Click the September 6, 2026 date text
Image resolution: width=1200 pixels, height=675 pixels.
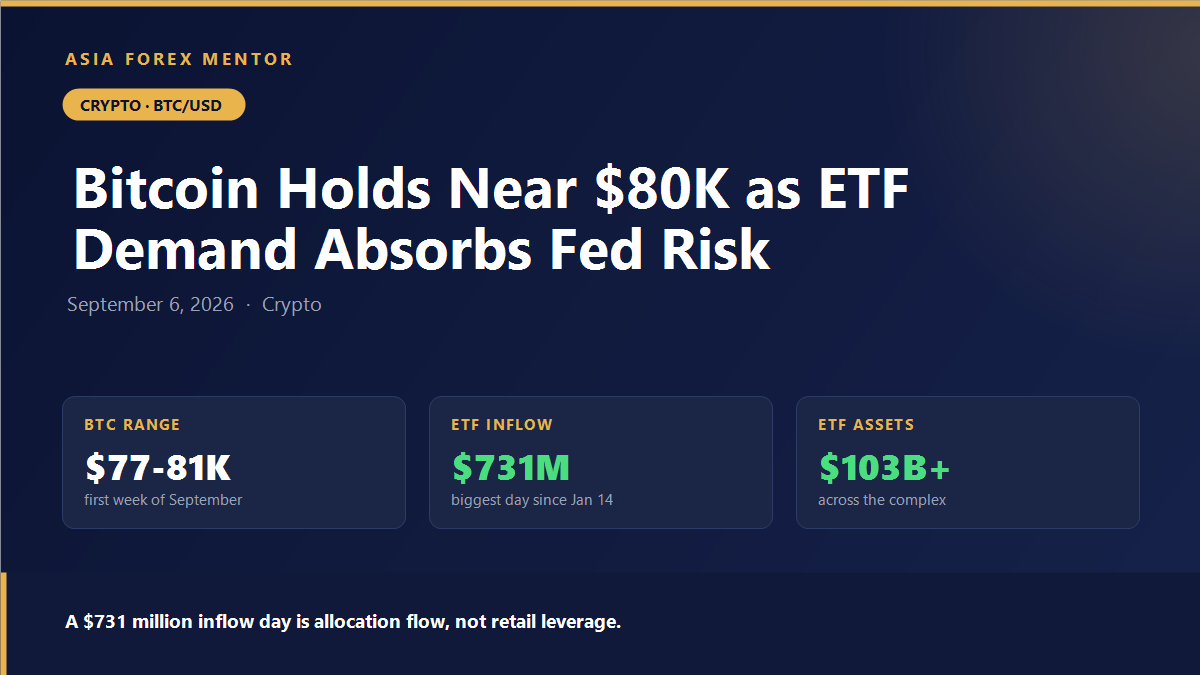click(150, 304)
